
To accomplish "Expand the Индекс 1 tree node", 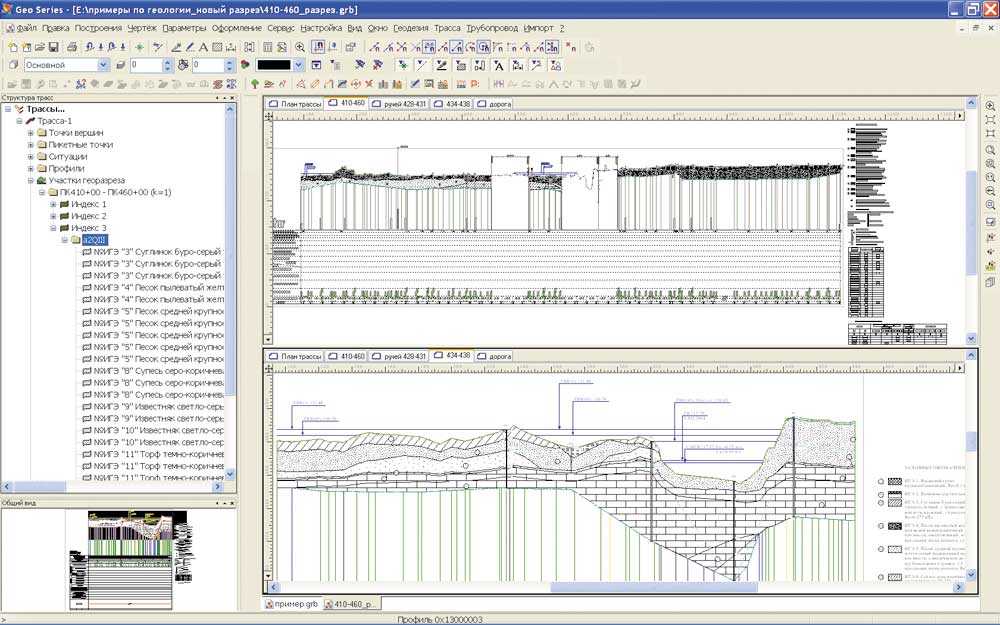I will [x=54, y=204].
